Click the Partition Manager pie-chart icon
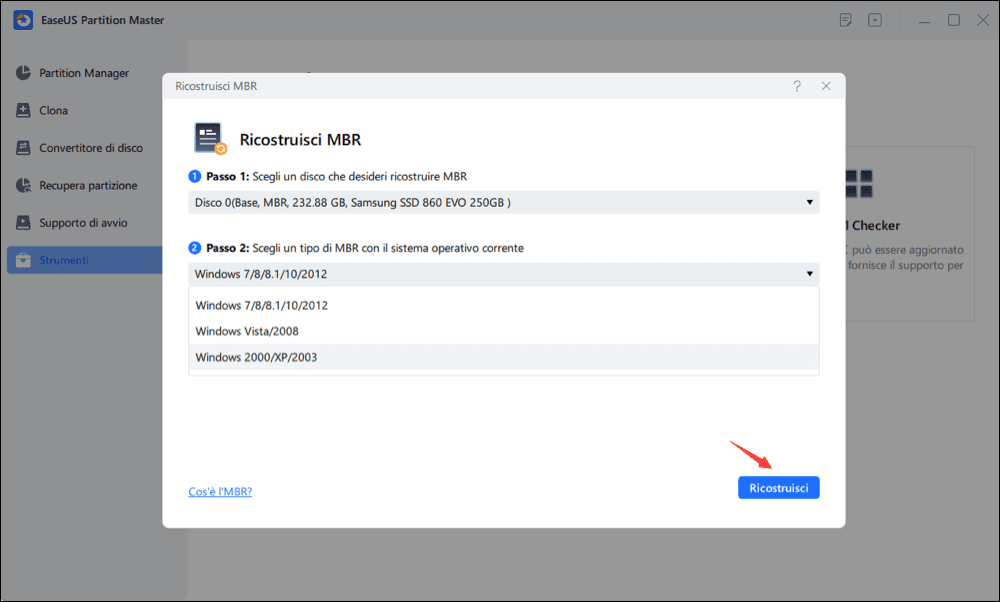 [23, 73]
